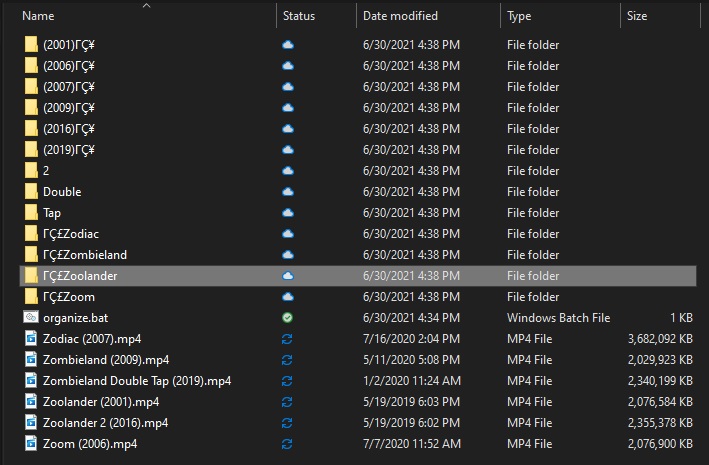709x465 pixels.
Task: Select the (2001) folder icon
Action: 31,45
